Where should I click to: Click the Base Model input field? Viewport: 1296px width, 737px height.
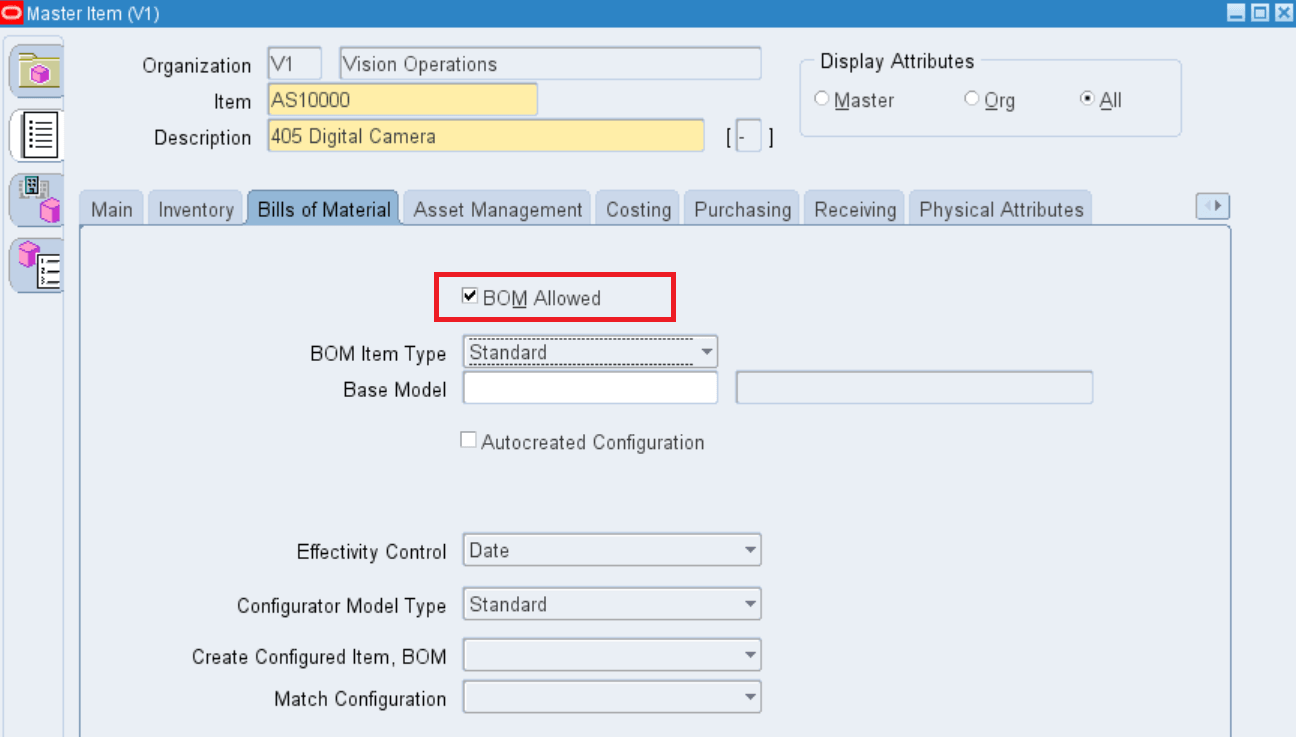click(589, 388)
